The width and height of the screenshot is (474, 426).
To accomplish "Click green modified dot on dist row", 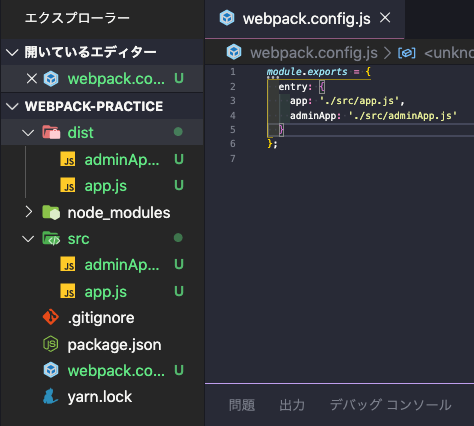I will [178, 132].
